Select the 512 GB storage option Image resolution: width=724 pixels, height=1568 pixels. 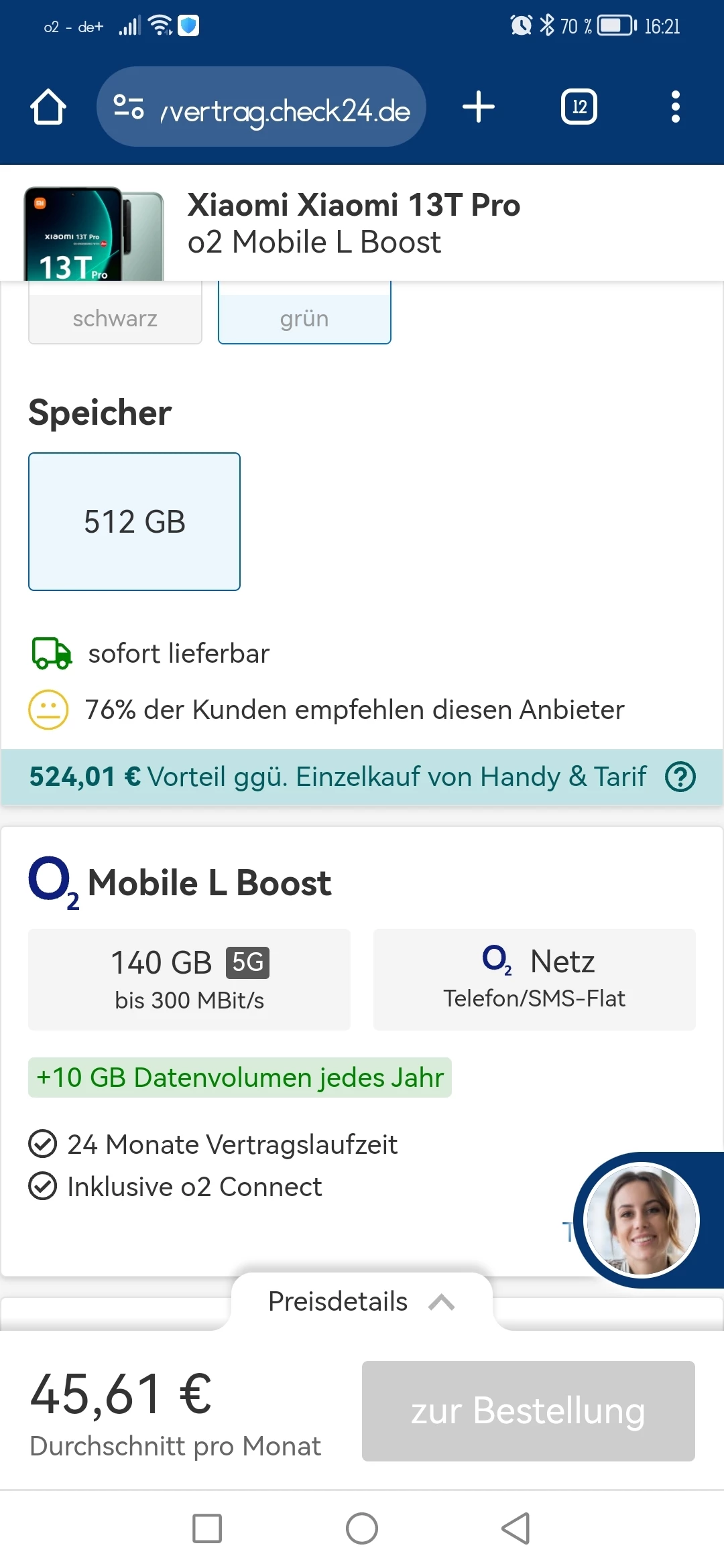(x=134, y=521)
